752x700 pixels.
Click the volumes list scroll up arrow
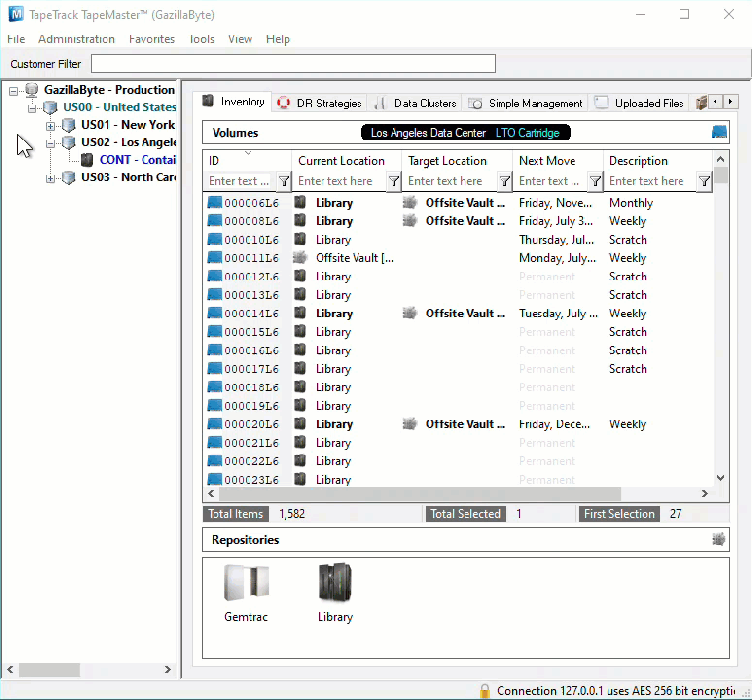[x=720, y=159]
